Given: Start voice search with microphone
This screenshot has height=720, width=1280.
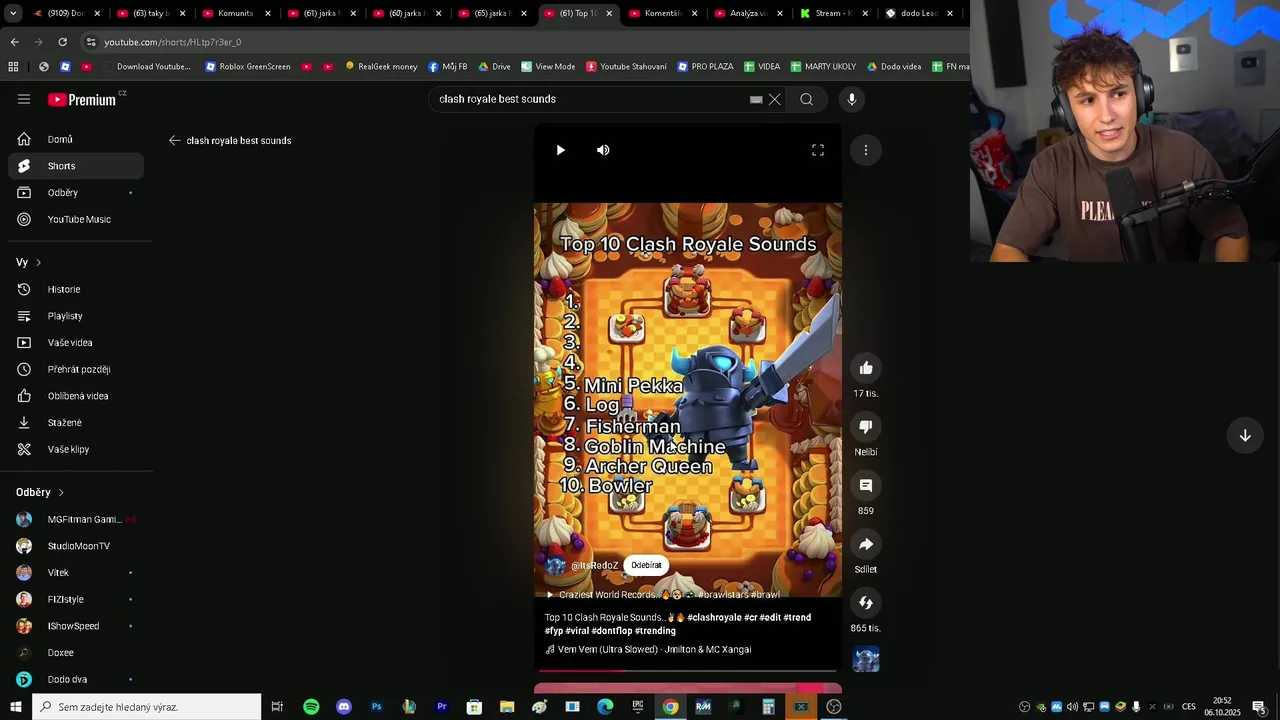Looking at the screenshot, I should (852, 99).
